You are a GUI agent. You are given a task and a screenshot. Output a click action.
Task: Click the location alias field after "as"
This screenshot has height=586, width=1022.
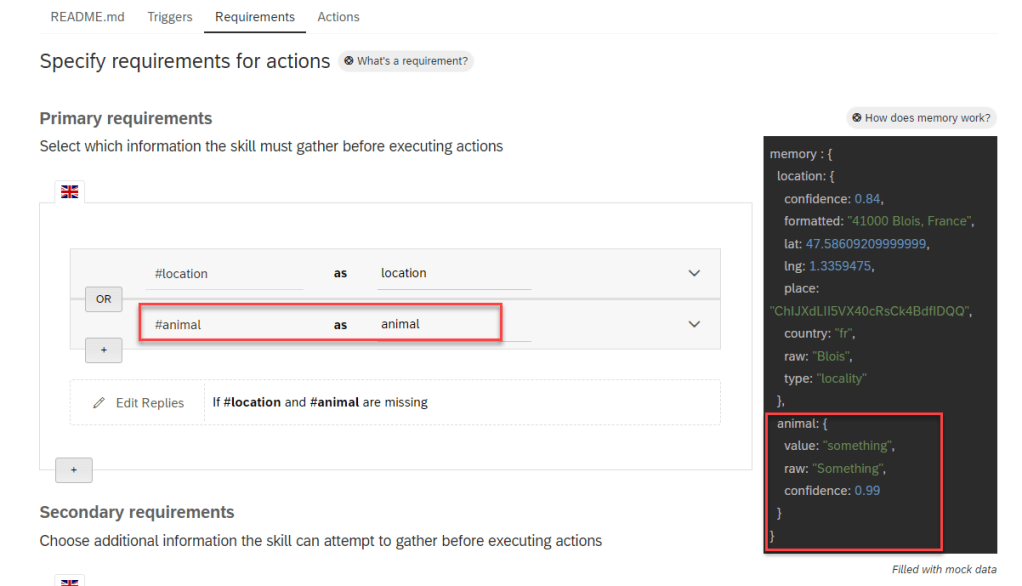pyautogui.click(x=454, y=273)
